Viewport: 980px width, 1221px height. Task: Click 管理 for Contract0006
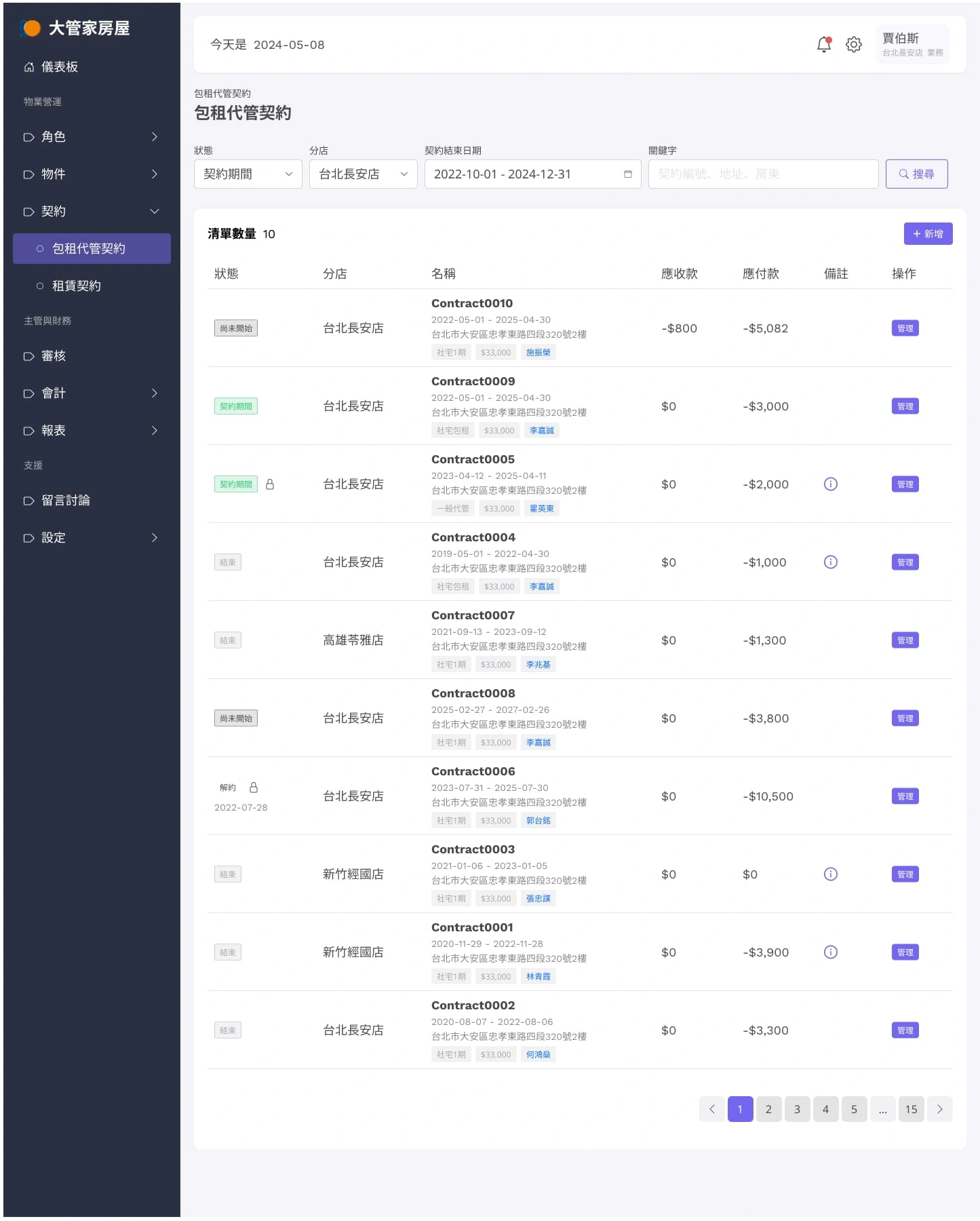(x=905, y=796)
